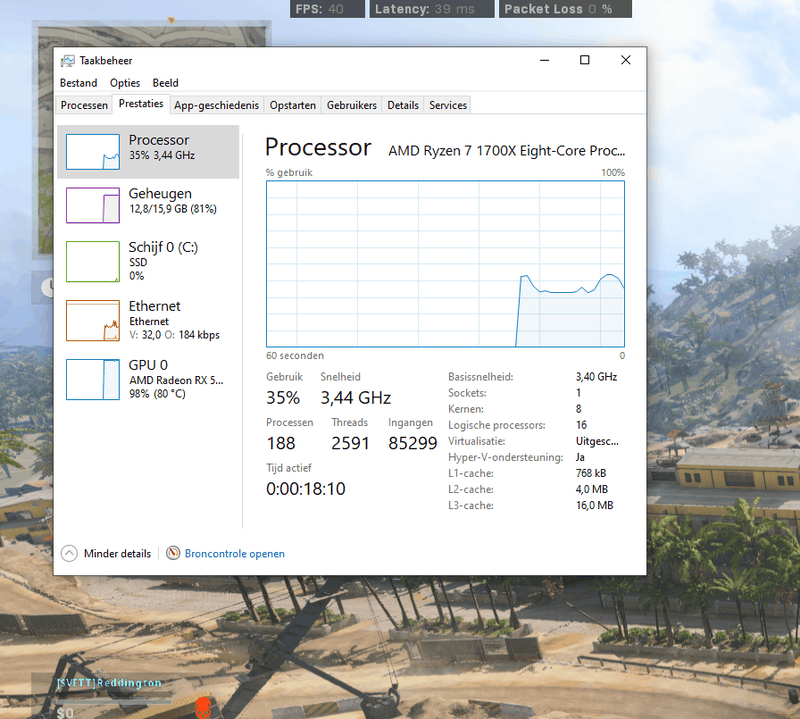
Task: Click the Minder details collapse chevron icon
Action: [x=69, y=553]
